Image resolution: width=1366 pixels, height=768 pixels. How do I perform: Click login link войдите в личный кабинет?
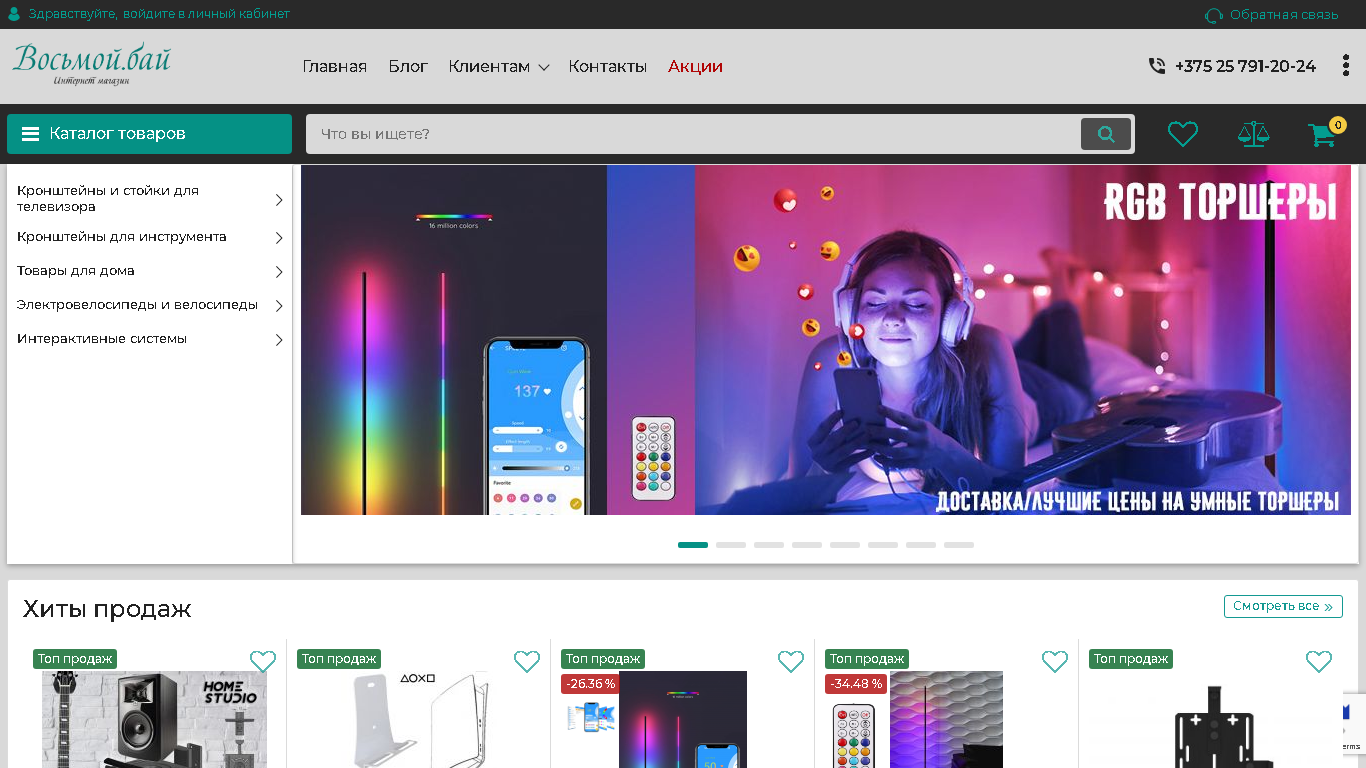(x=206, y=14)
